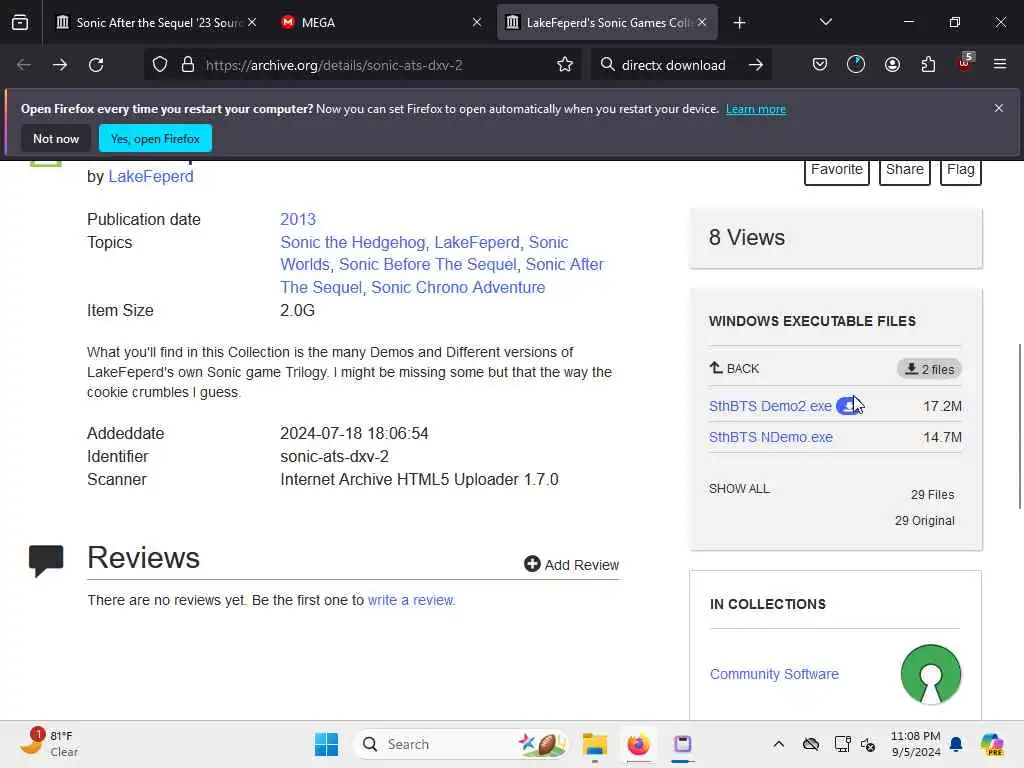
Task: Close the MEGA tab
Action: tap(477, 22)
